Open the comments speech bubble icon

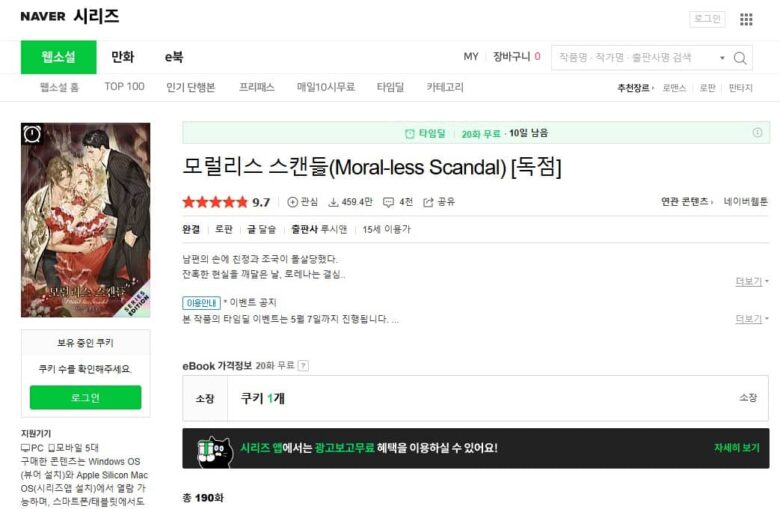(388, 202)
